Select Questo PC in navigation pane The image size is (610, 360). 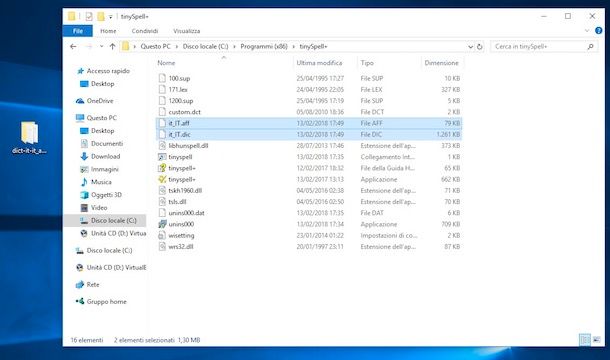point(102,118)
